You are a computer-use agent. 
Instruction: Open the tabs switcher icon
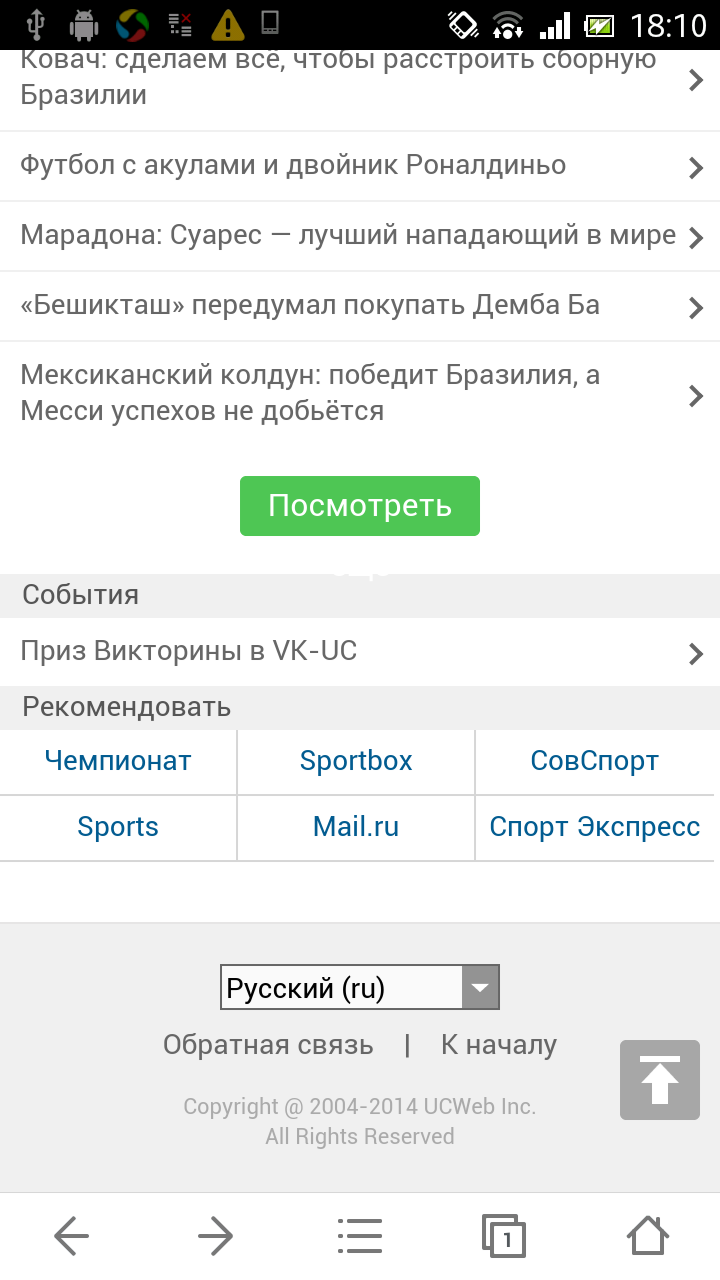pyautogui.click(x=503, y=1237)
